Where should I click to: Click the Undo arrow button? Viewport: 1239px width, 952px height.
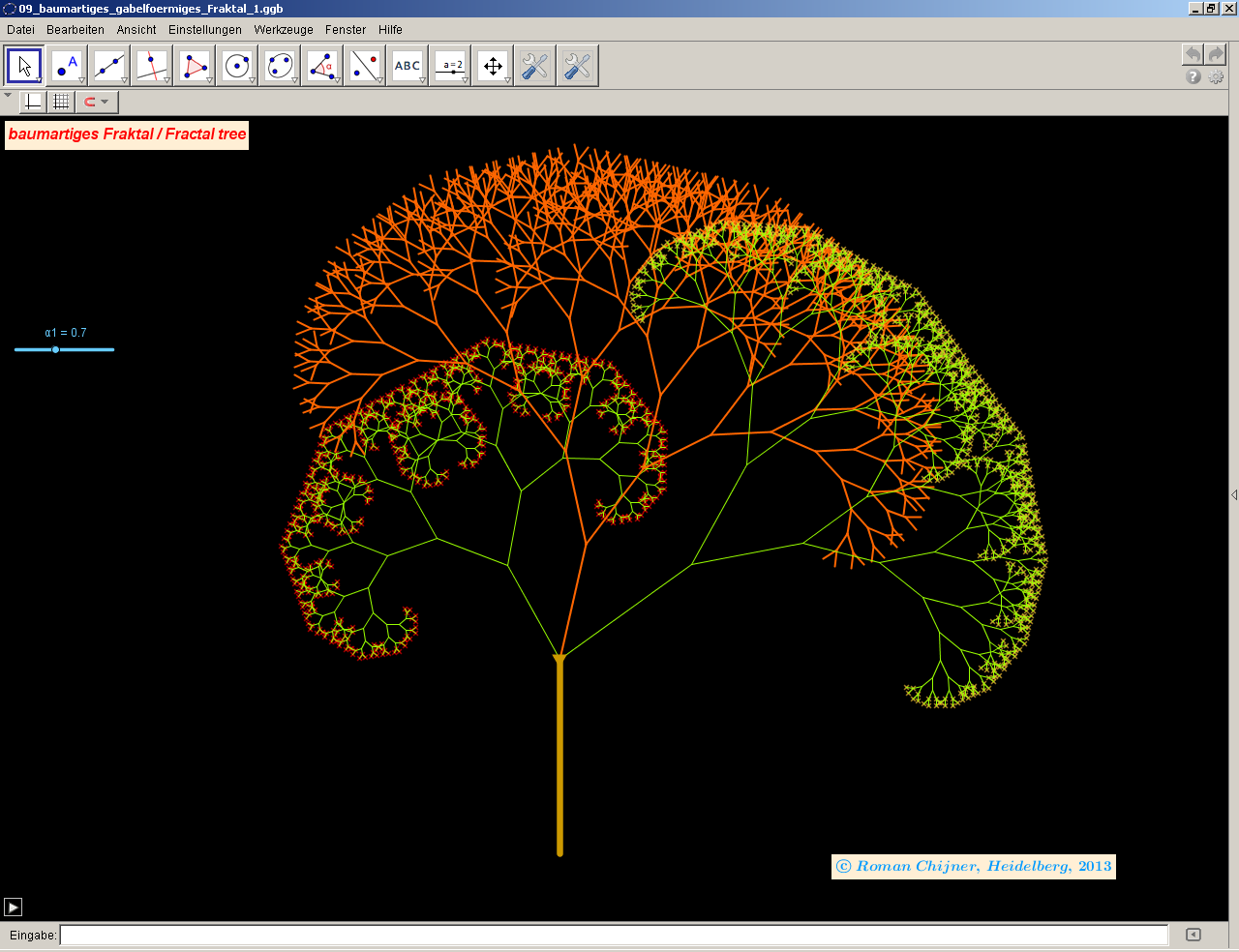click(1193, 54)
